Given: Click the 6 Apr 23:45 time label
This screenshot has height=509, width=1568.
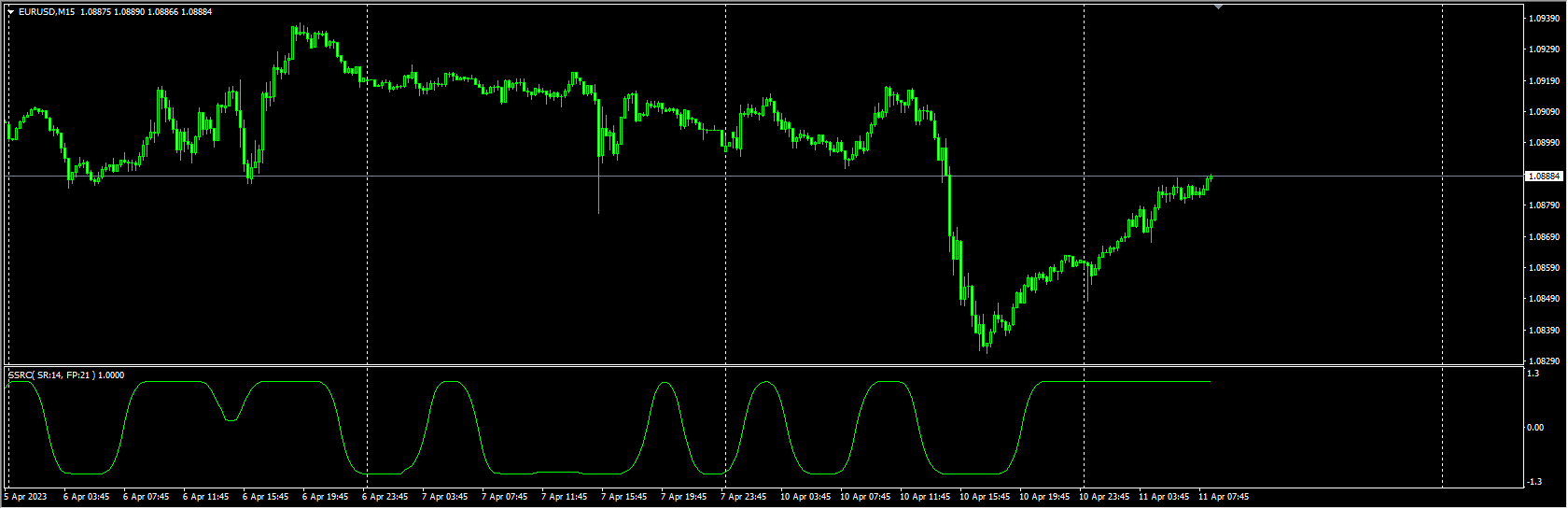Looking at the screenshot, I should [x=385, y=497].
